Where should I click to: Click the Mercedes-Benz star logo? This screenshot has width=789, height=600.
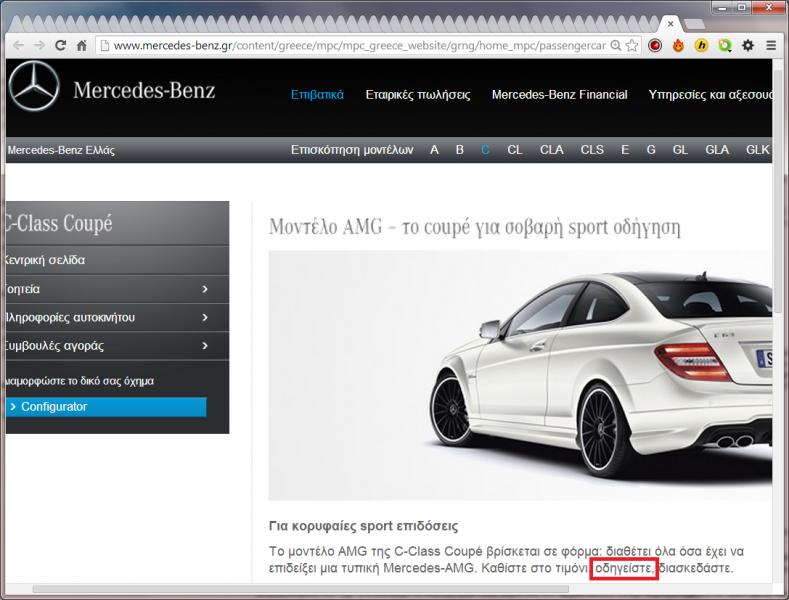[x=34, y=86]
